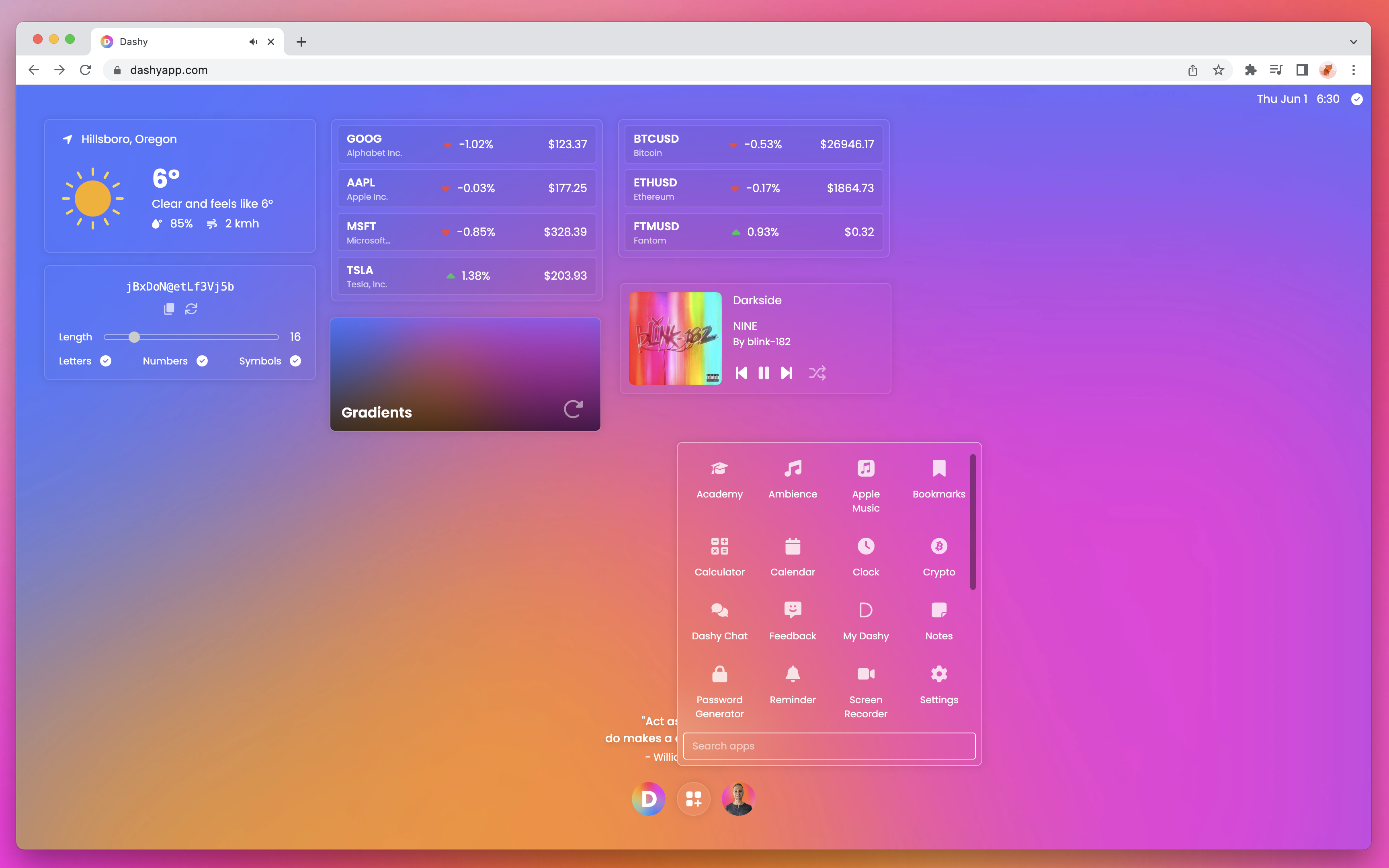Viewport: 1389px width, 868px height.
Task: Open Dashy Chat app
Action: 719,621
